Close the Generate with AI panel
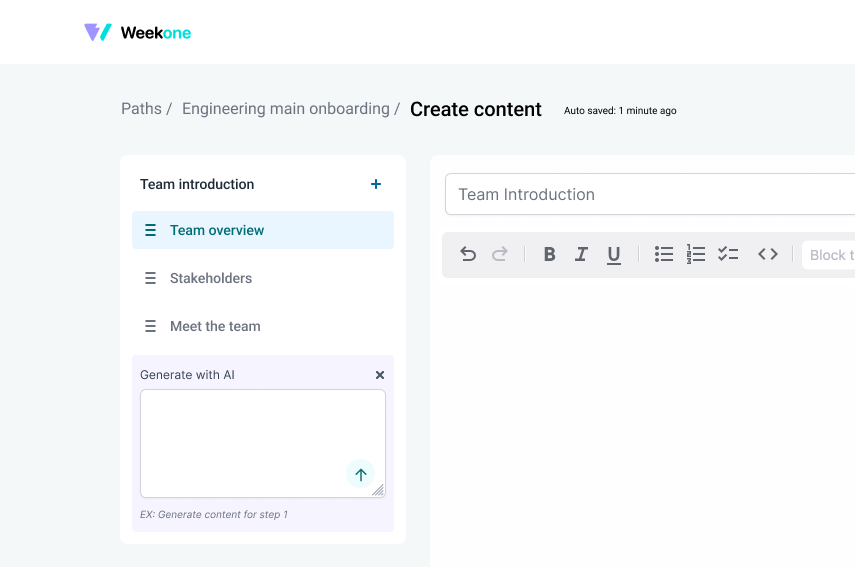855x567 pixels. pyautogui.click(x=380, y=375)
